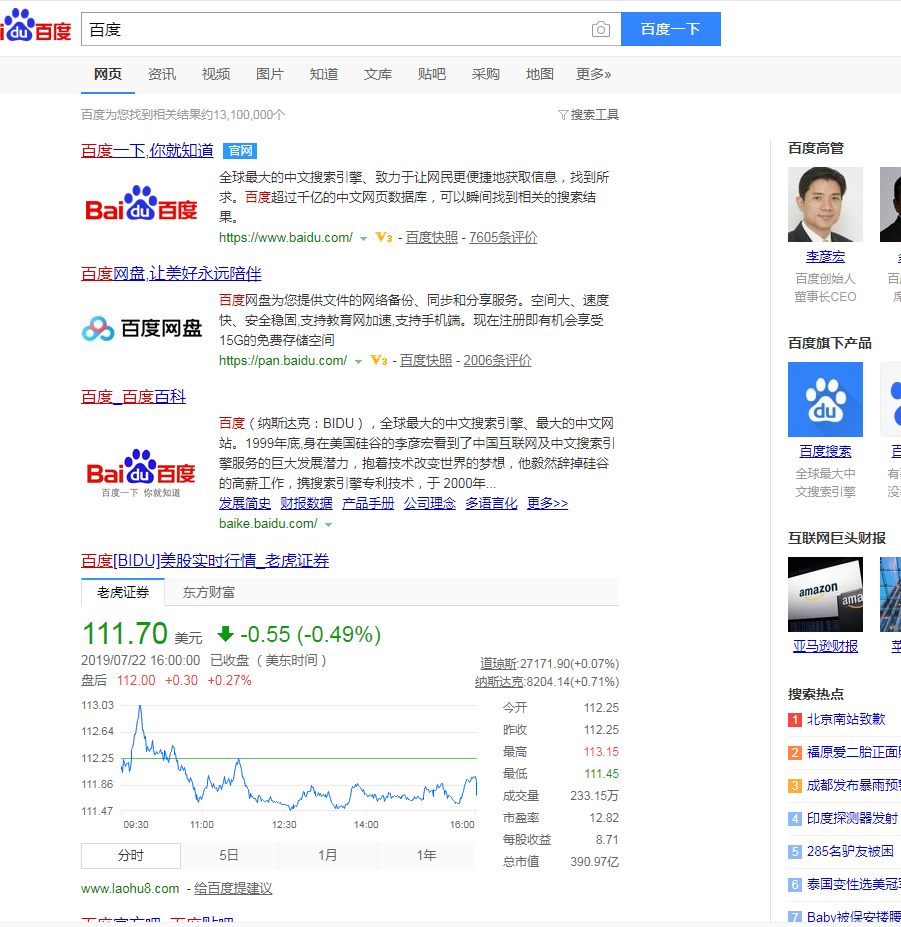Click the V3 credibility icon for pan.baidu.com

378,360
